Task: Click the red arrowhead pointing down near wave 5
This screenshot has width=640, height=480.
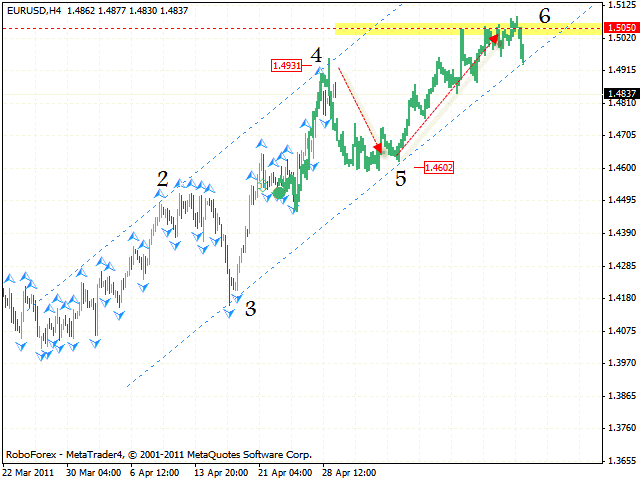Action: pos(377,149)
